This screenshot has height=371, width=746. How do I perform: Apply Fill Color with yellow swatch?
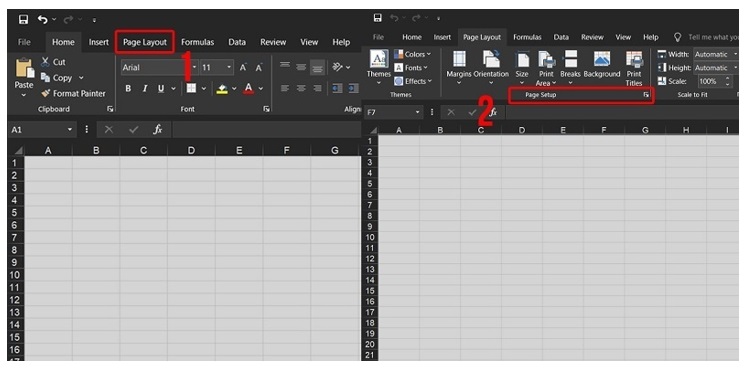(x=222, y=88)
